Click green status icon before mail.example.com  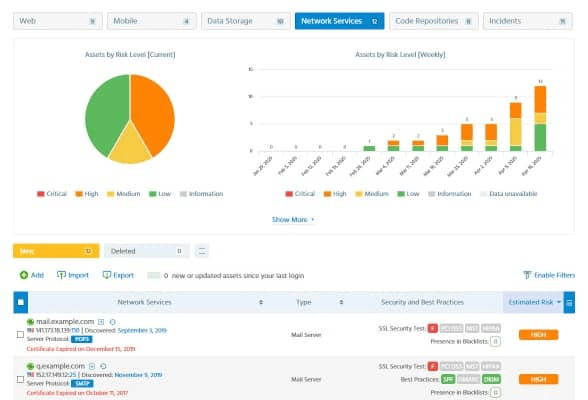pyautogui.click(x=30, y=322)
